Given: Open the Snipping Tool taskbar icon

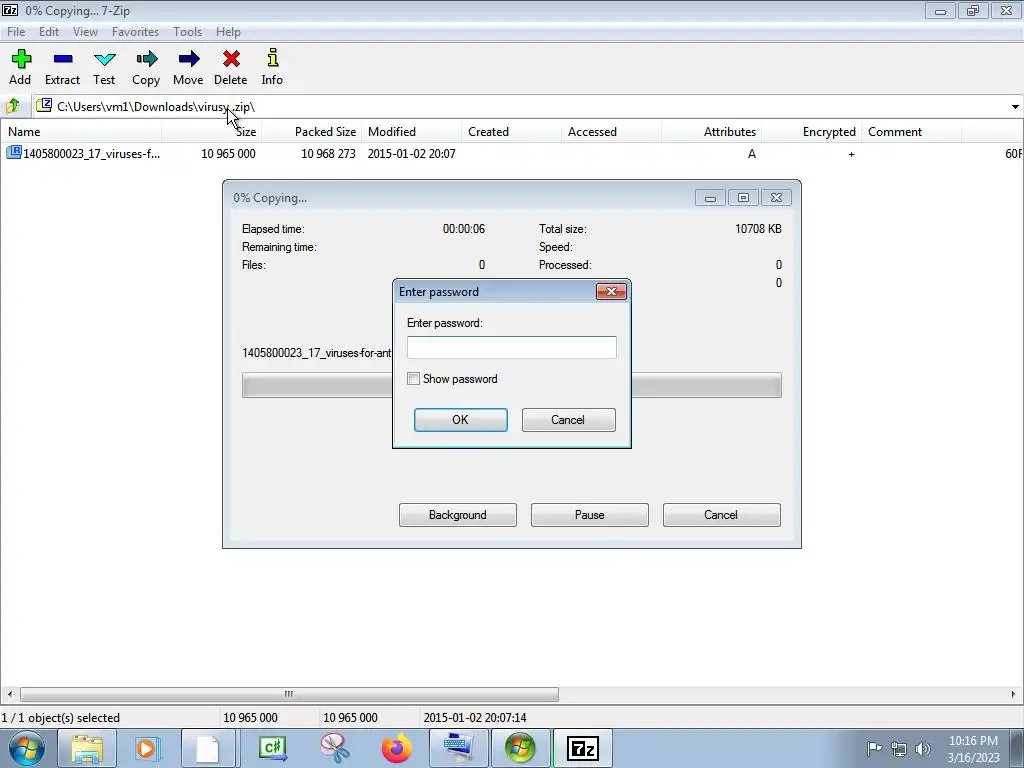Looking at the screenshot, I should click(334, 748).
